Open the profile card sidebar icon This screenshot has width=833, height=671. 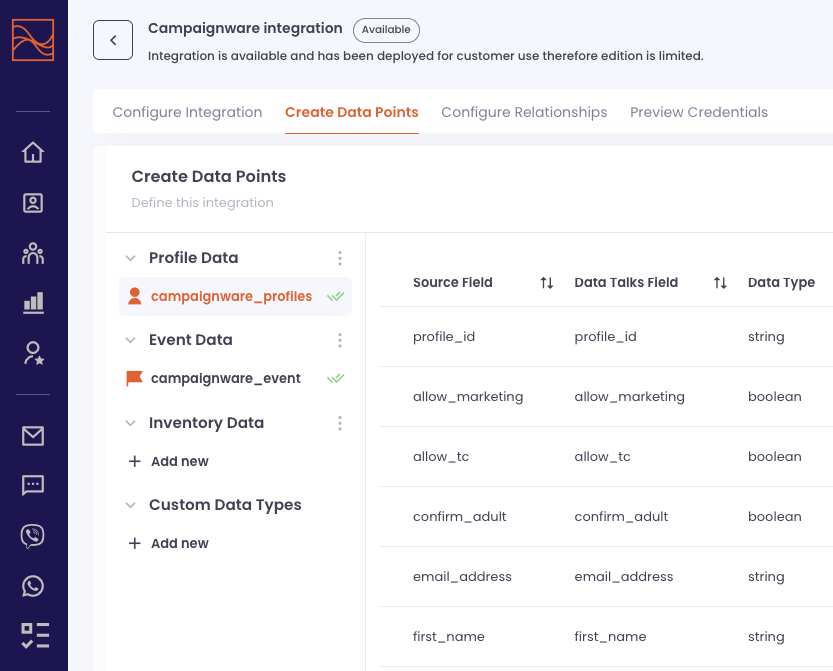click(x=33, y=203)
